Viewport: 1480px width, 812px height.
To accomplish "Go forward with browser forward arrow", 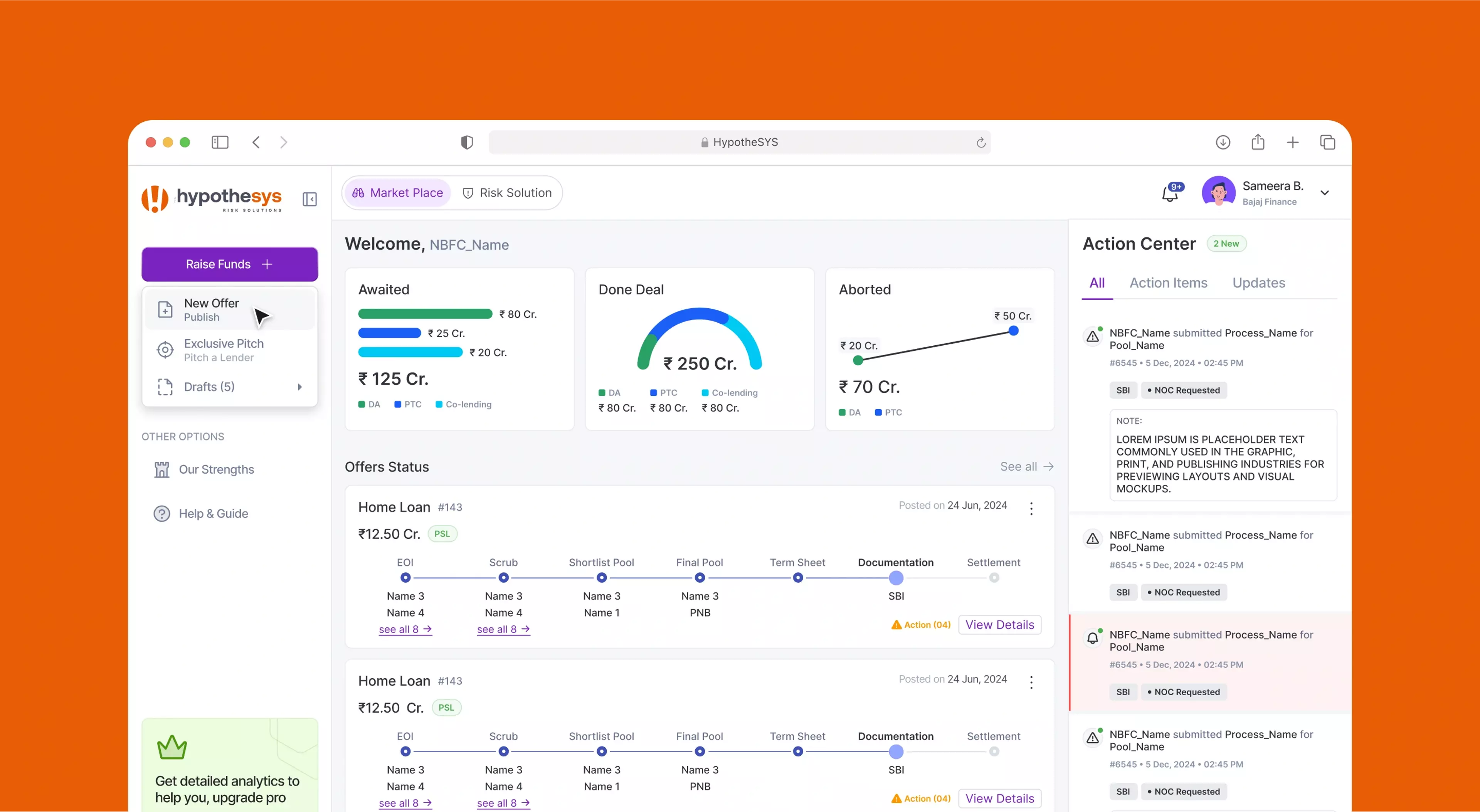I will click(283, 142).
